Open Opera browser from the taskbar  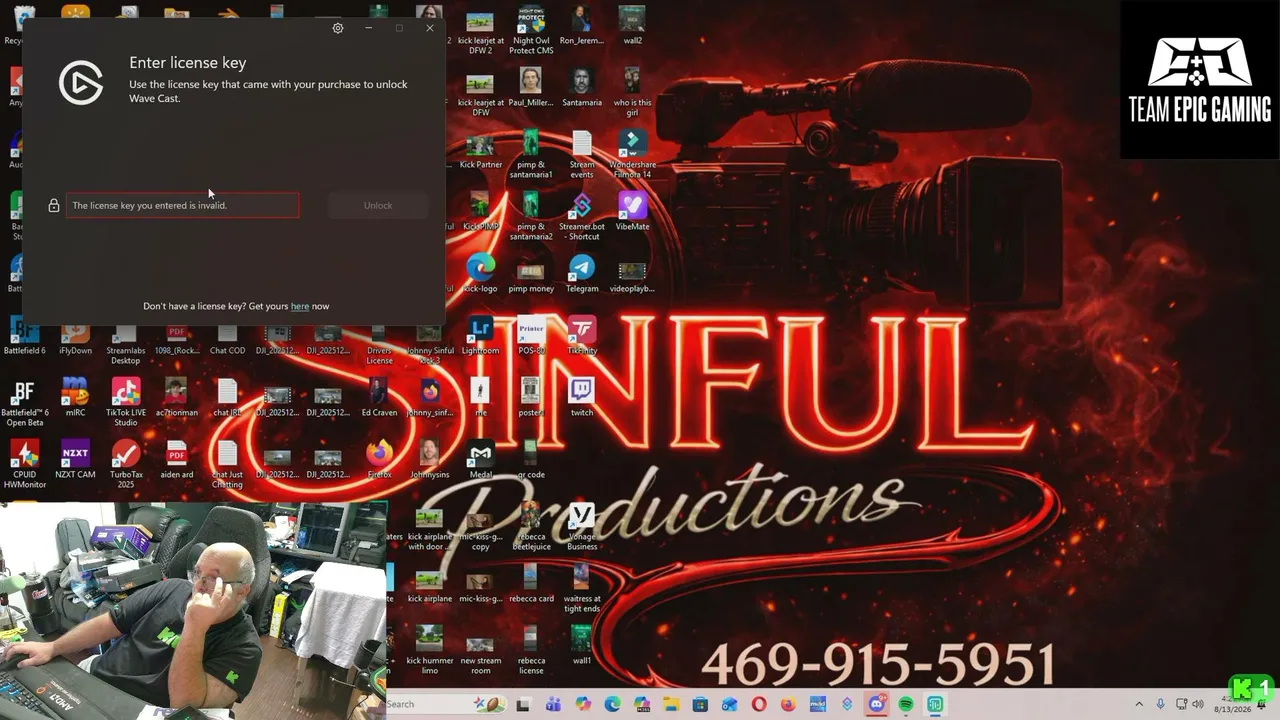pyautogui.click(x=759, y=704)
